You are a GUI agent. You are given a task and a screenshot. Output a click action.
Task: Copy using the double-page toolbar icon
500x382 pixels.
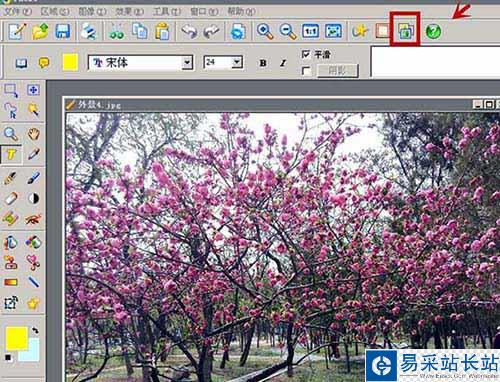coord(140,31)
